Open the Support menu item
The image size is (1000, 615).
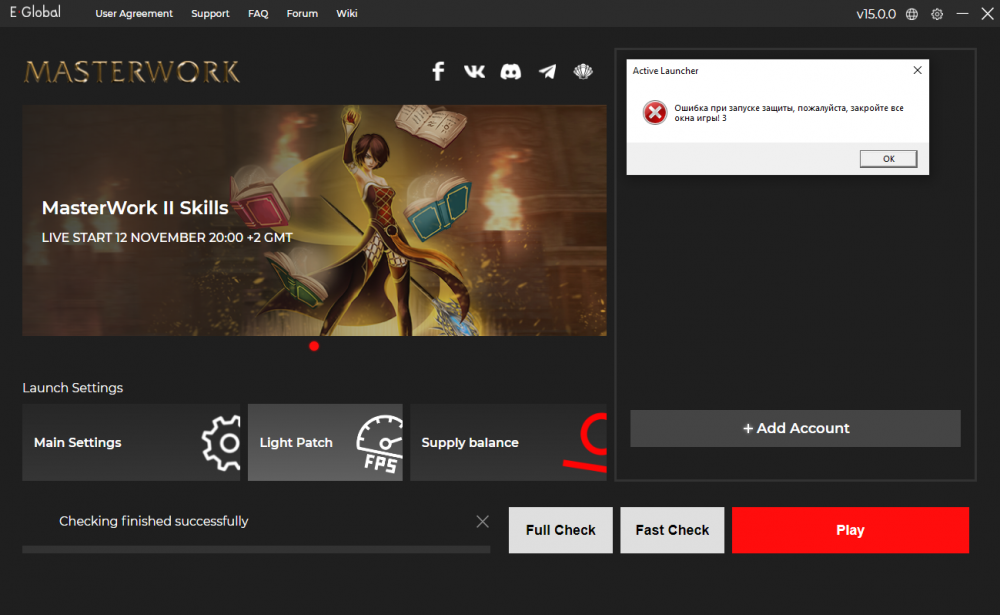click(210, 14)
